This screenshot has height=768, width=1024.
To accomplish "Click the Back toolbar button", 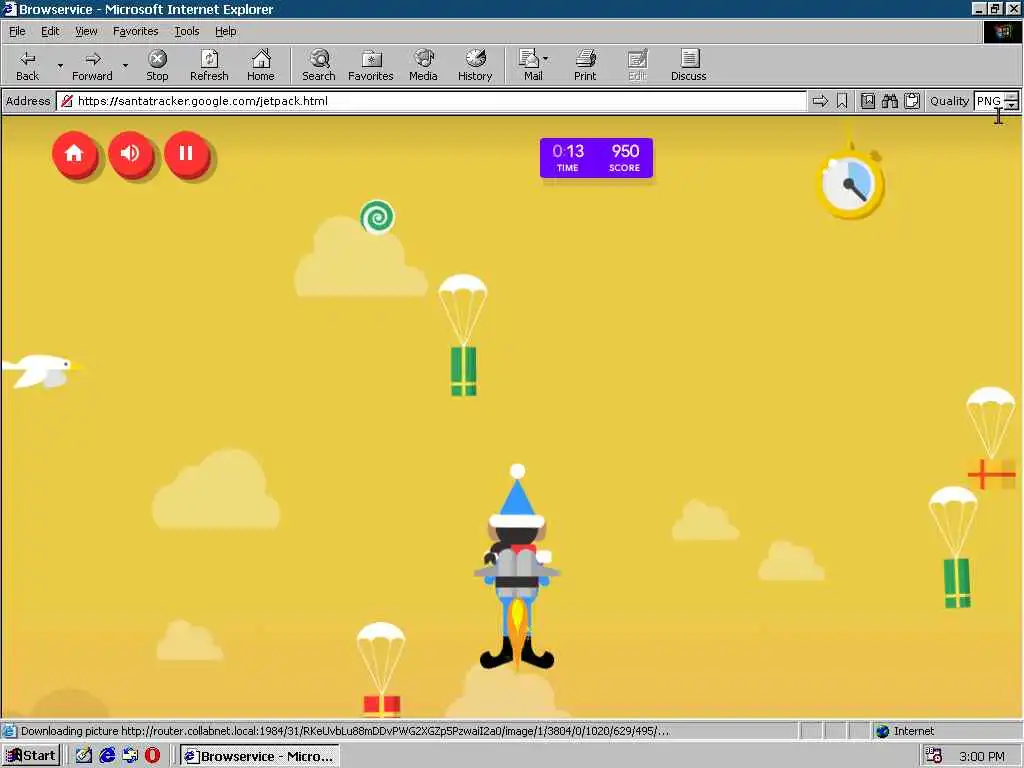I will [27, 65].
